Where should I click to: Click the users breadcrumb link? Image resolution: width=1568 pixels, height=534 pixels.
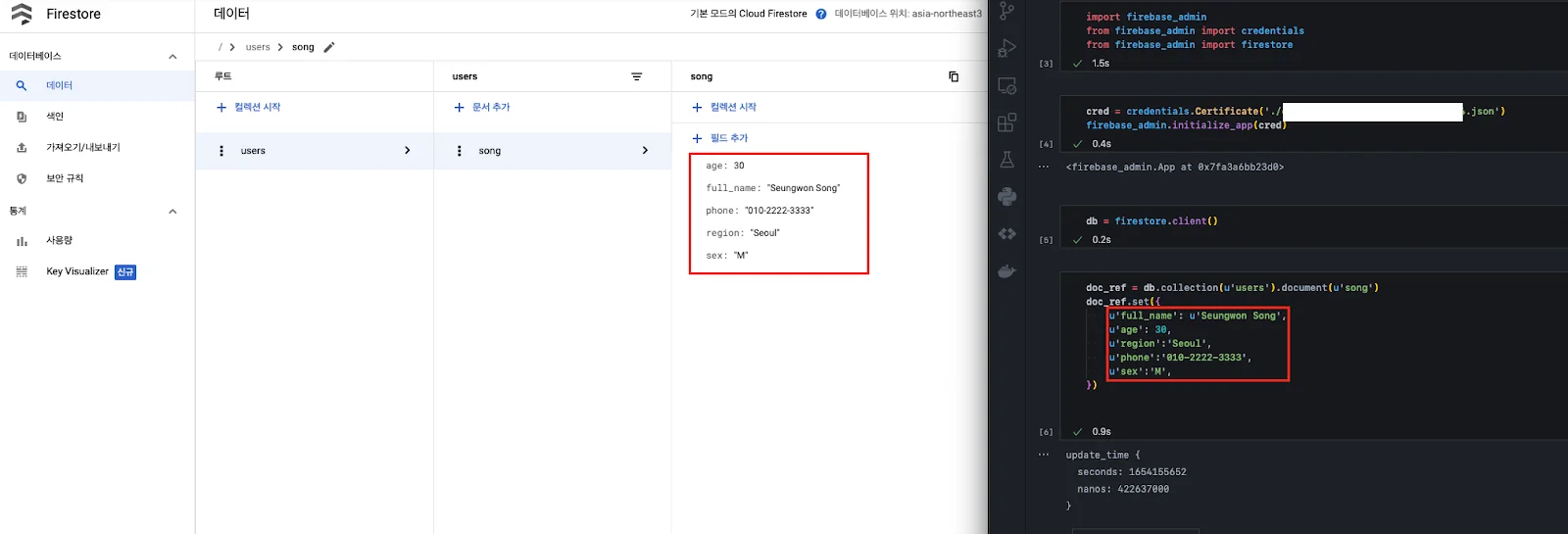(258, 47)
